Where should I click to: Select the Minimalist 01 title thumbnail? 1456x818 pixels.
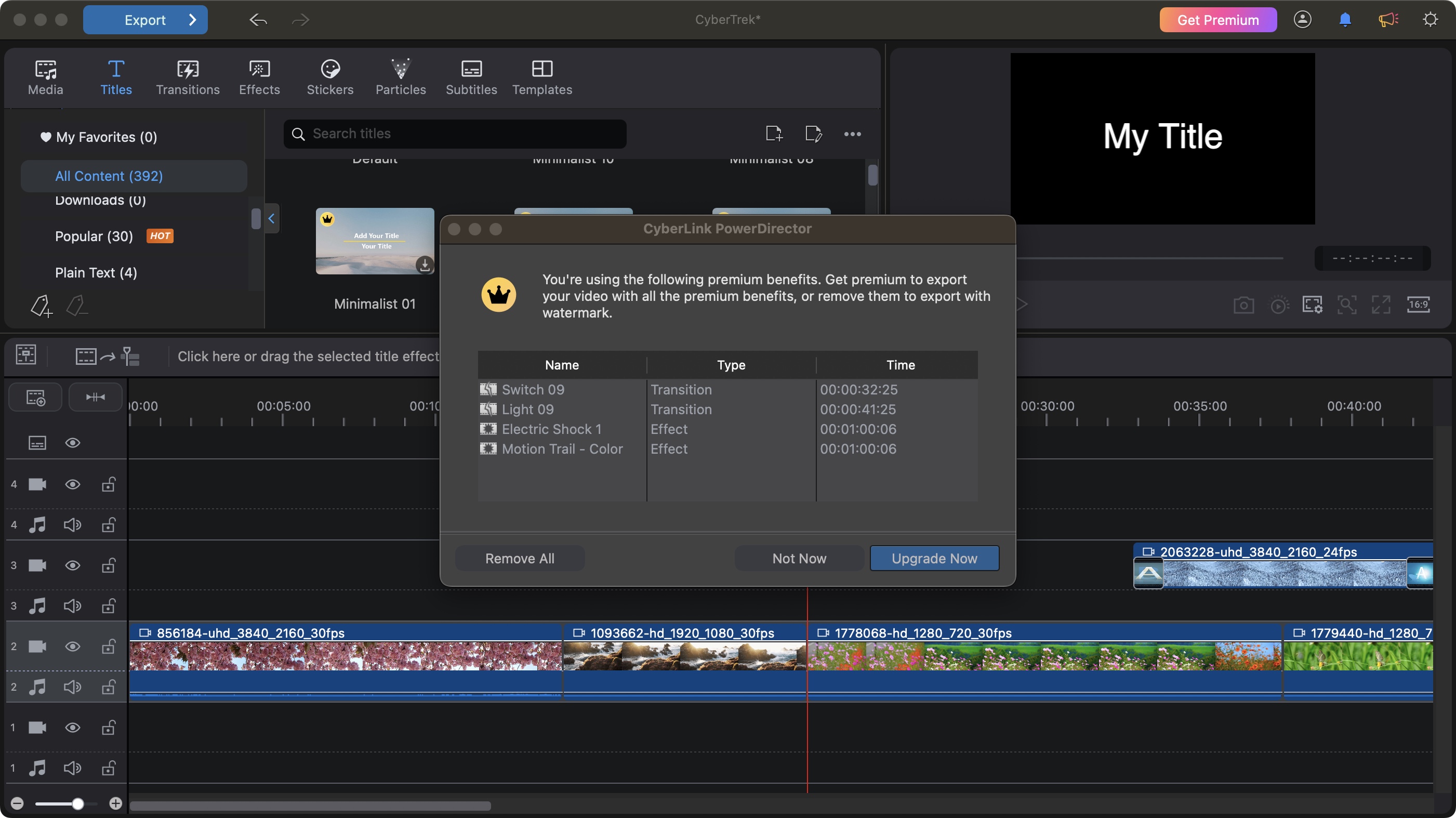pyautogui.click(x=374, y=241)
